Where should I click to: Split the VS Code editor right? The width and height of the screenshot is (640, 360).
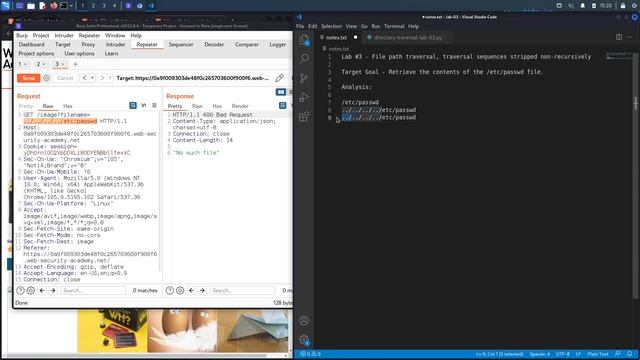[619, 37]
